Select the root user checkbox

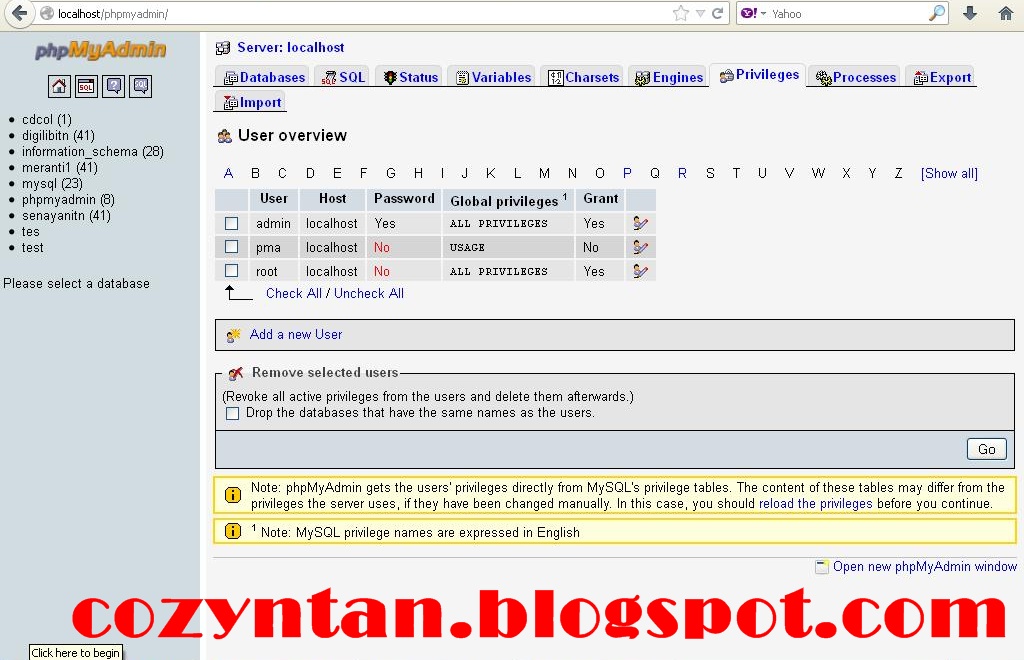[231, 270]
